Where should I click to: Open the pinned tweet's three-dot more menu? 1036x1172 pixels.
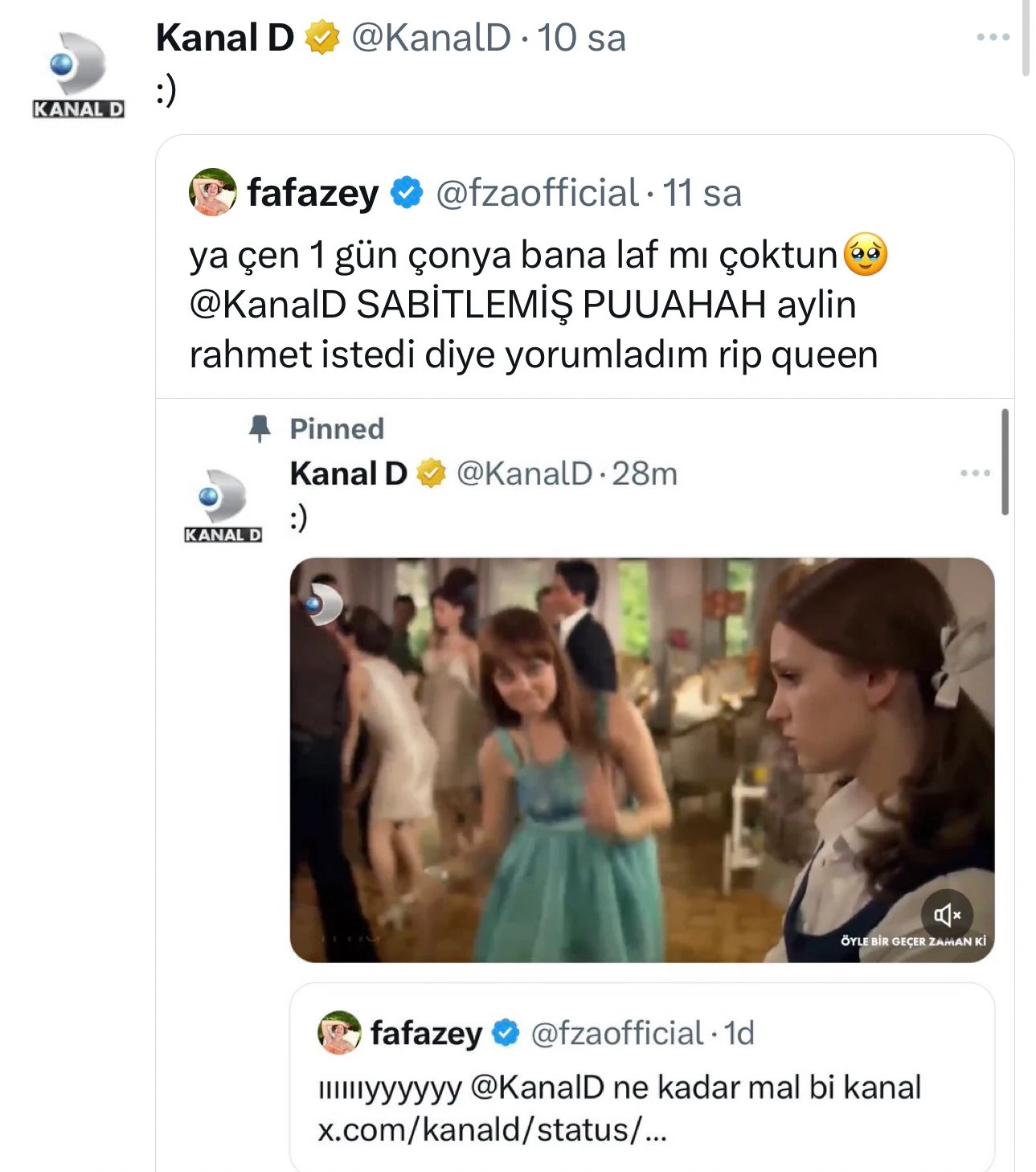pyautogui.click(x=975, y=473)
